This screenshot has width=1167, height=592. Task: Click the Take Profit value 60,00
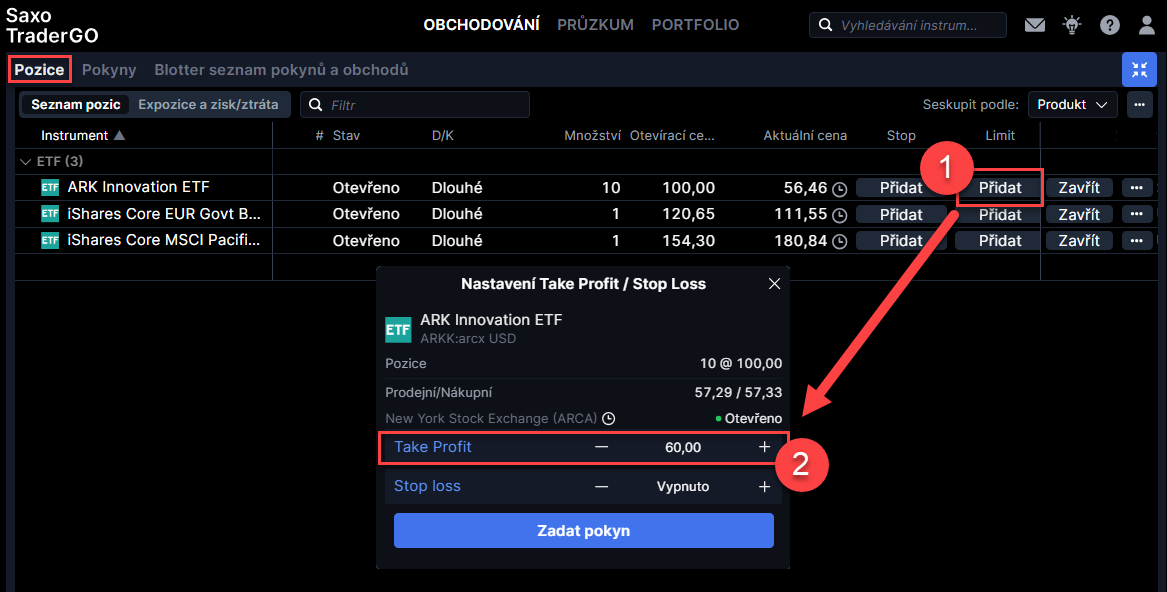(682, 448)
